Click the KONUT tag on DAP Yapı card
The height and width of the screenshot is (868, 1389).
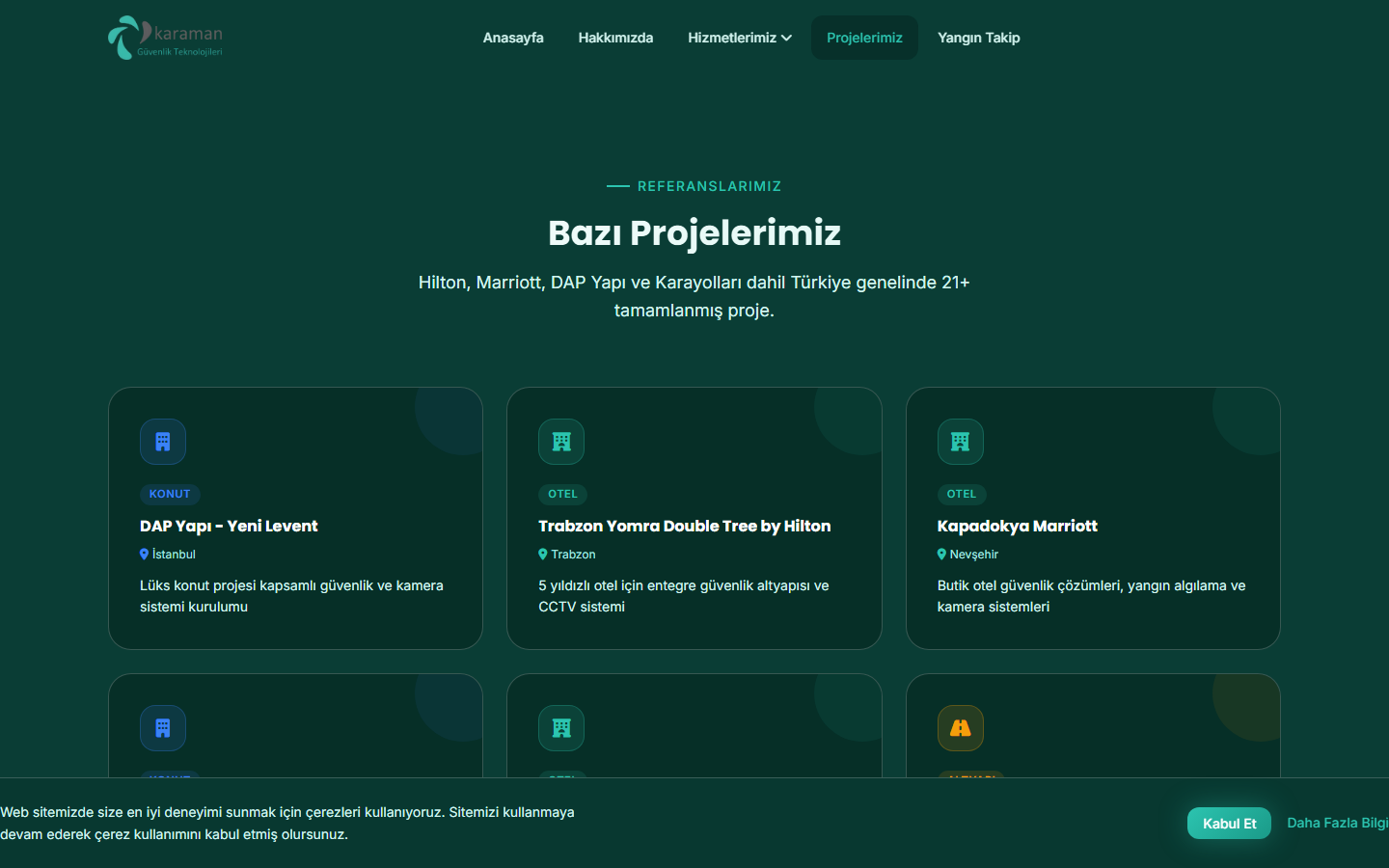[170, 494]
